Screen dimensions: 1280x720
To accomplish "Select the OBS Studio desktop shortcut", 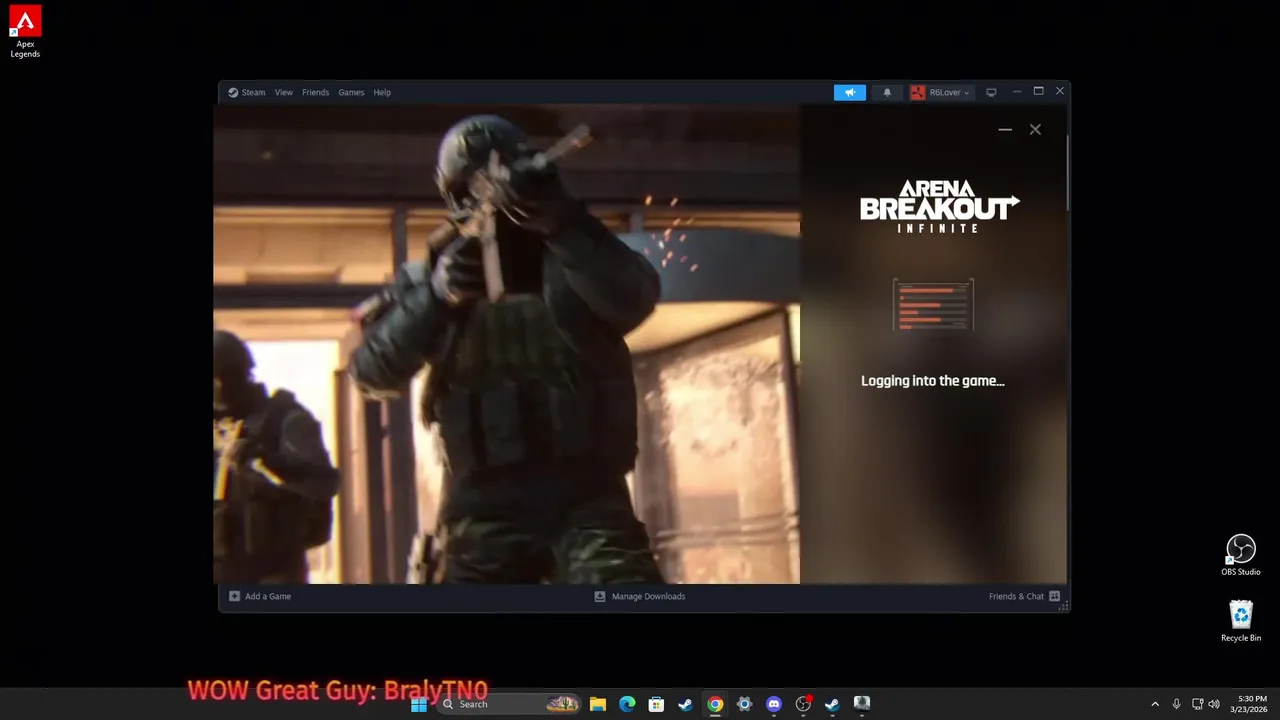I will click(x=1241, y=556).
